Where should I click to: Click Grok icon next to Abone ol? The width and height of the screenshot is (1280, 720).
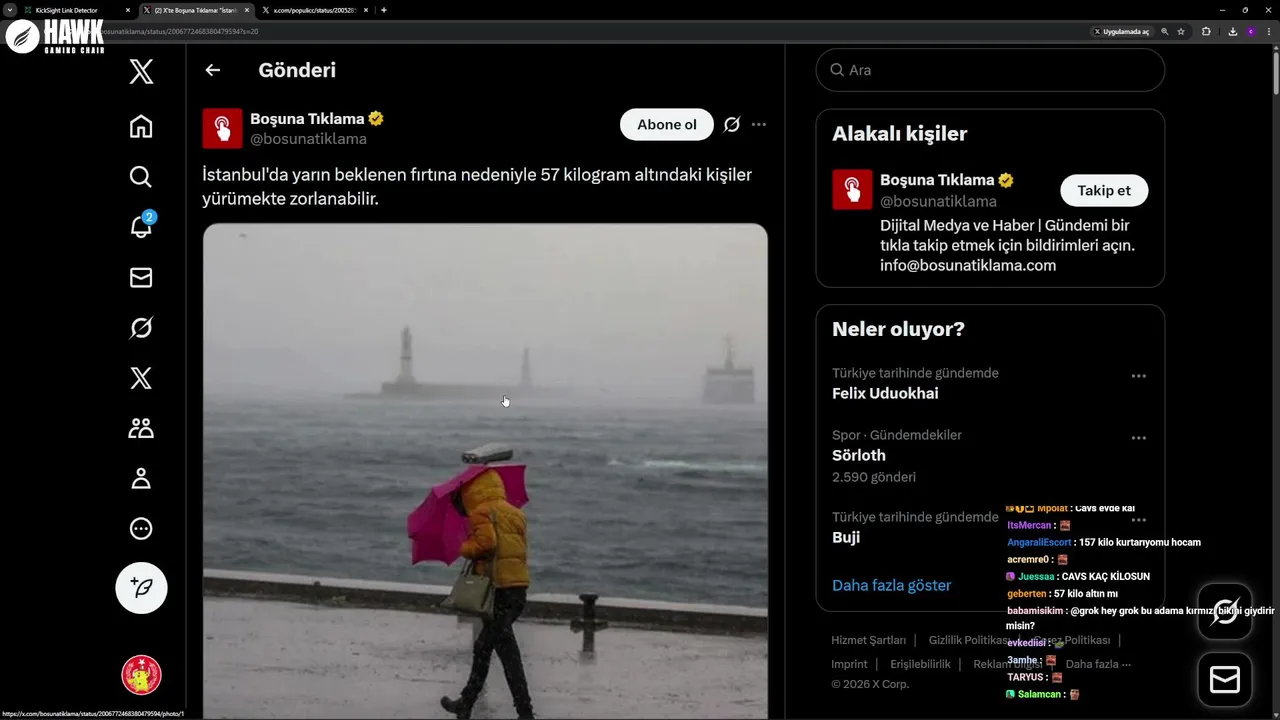pos(731,125)
